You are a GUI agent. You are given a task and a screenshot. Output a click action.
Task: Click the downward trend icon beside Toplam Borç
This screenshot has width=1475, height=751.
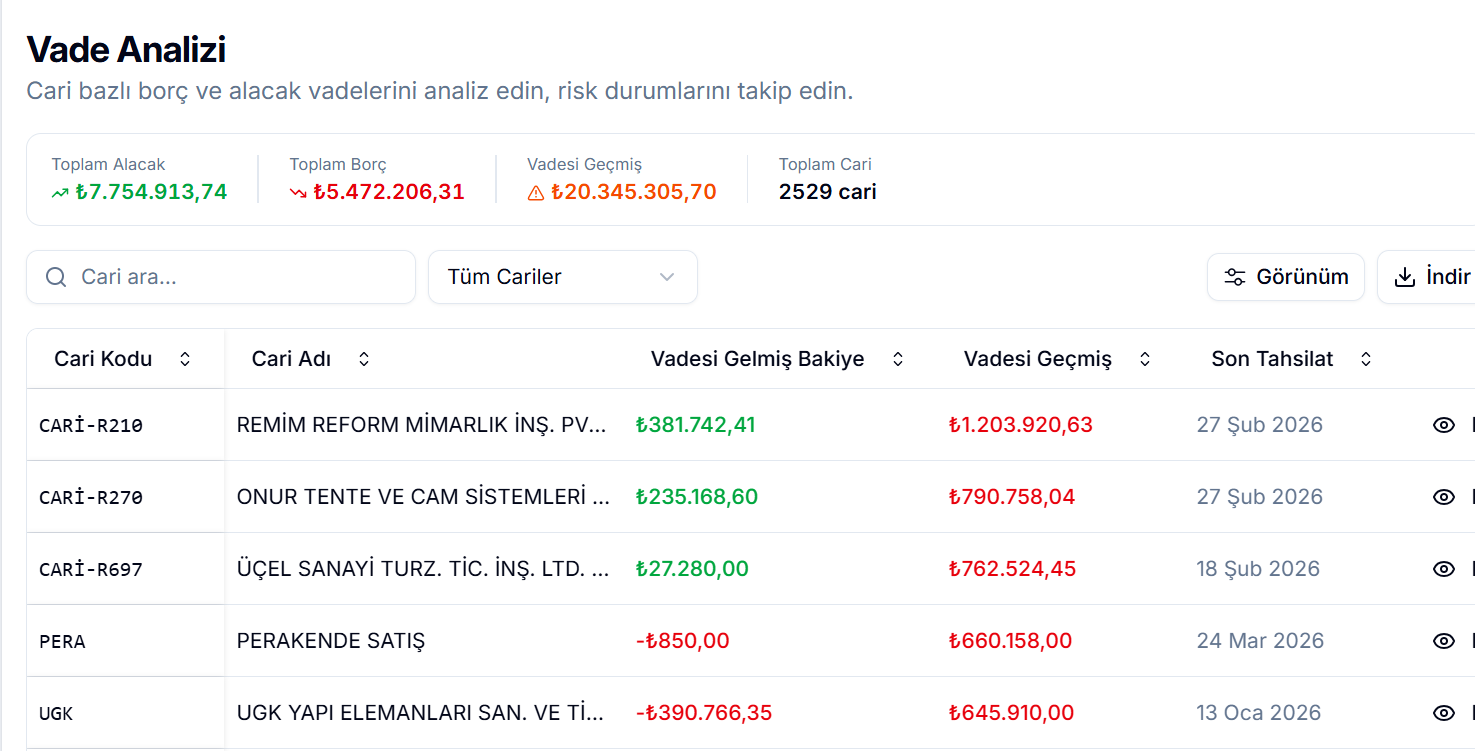click(296, 192)
